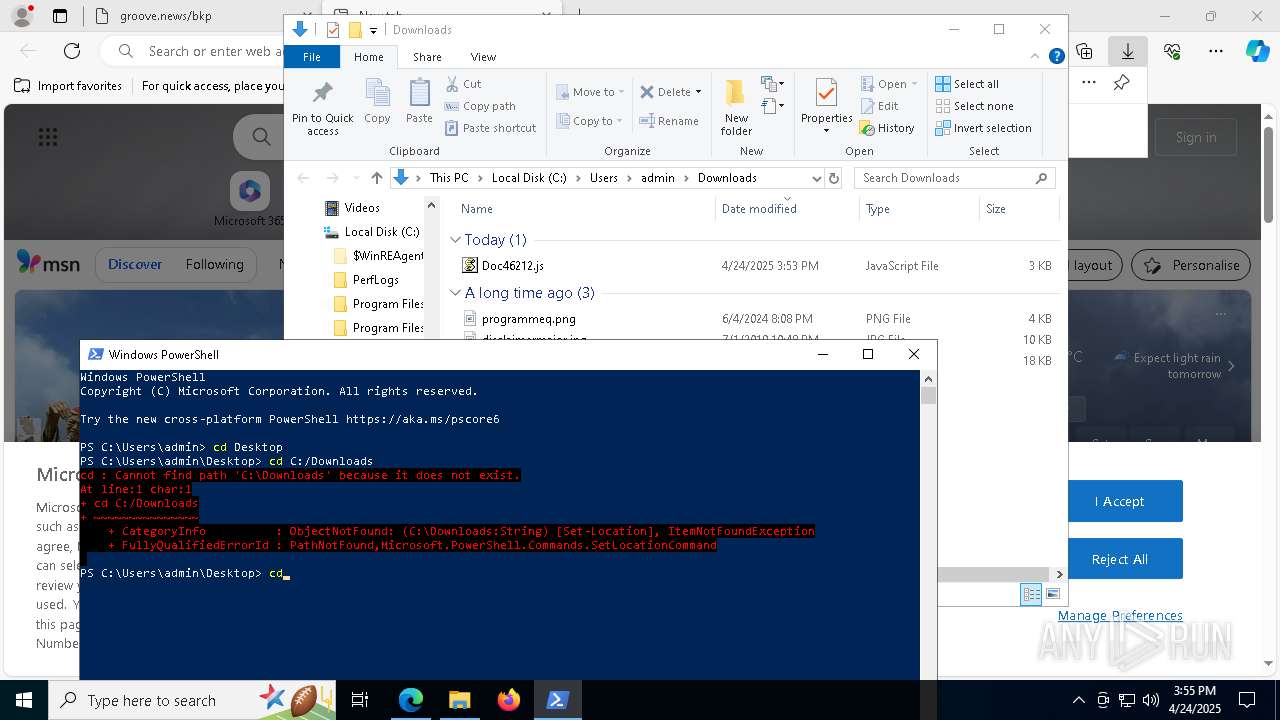The height and width of the screenshot is (720, 1280).
Task: Click Paste shortcut in the ribbon
Action: [490, 128]
